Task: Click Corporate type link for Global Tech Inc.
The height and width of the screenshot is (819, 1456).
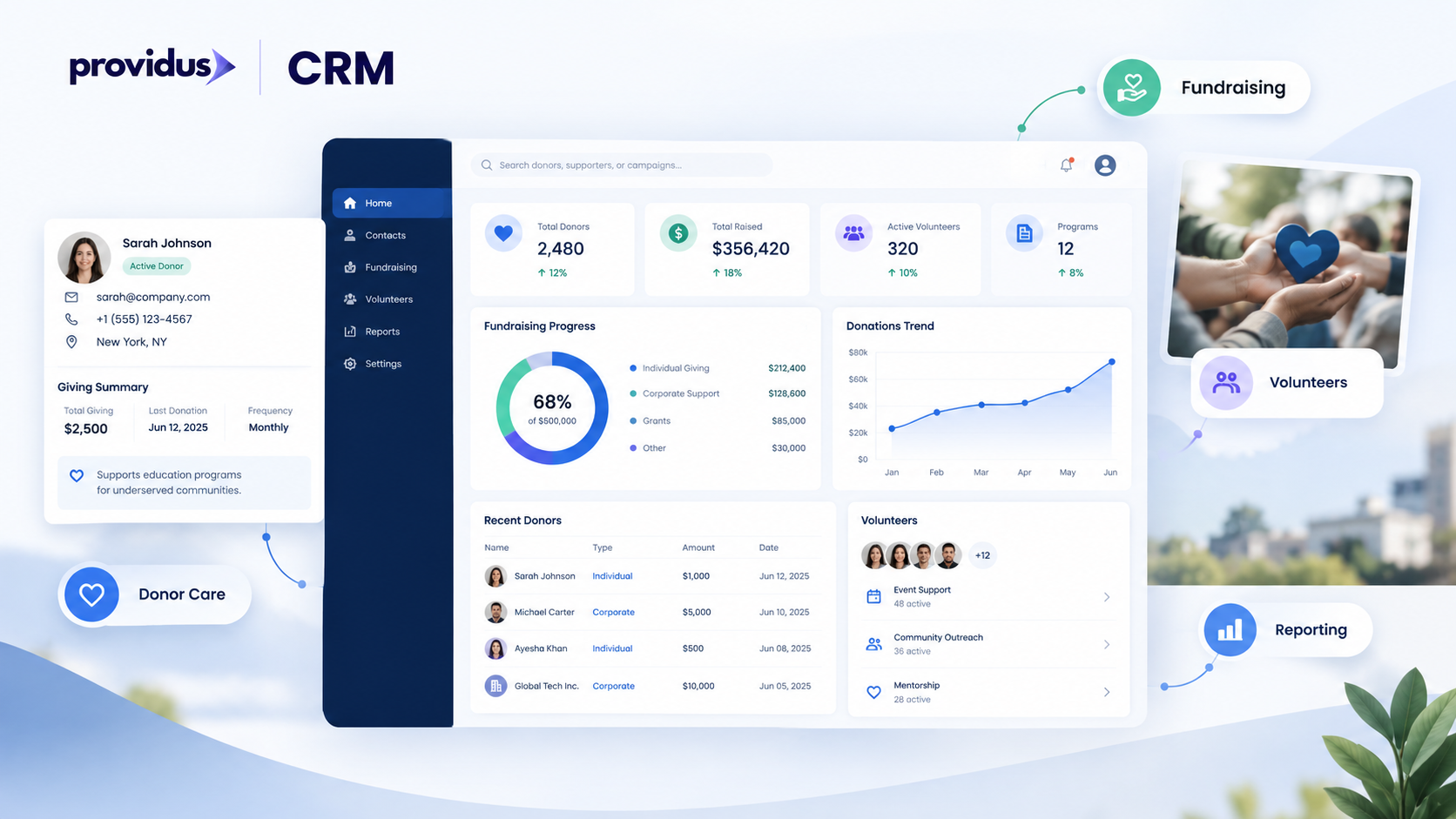Action: click(x=613, y=686)
